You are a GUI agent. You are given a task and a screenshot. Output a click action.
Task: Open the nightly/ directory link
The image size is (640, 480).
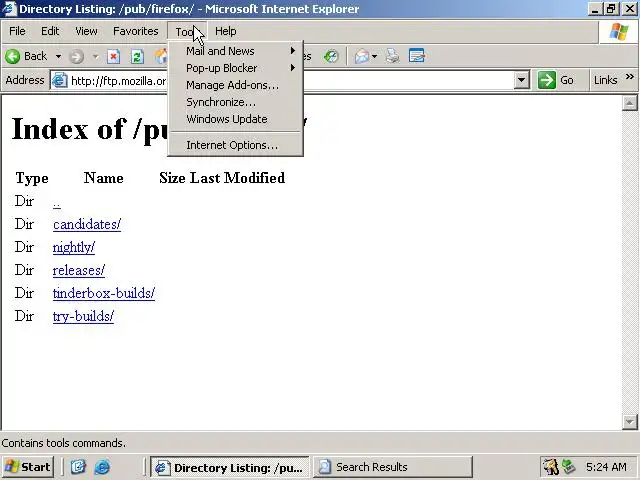click(74, 247)
